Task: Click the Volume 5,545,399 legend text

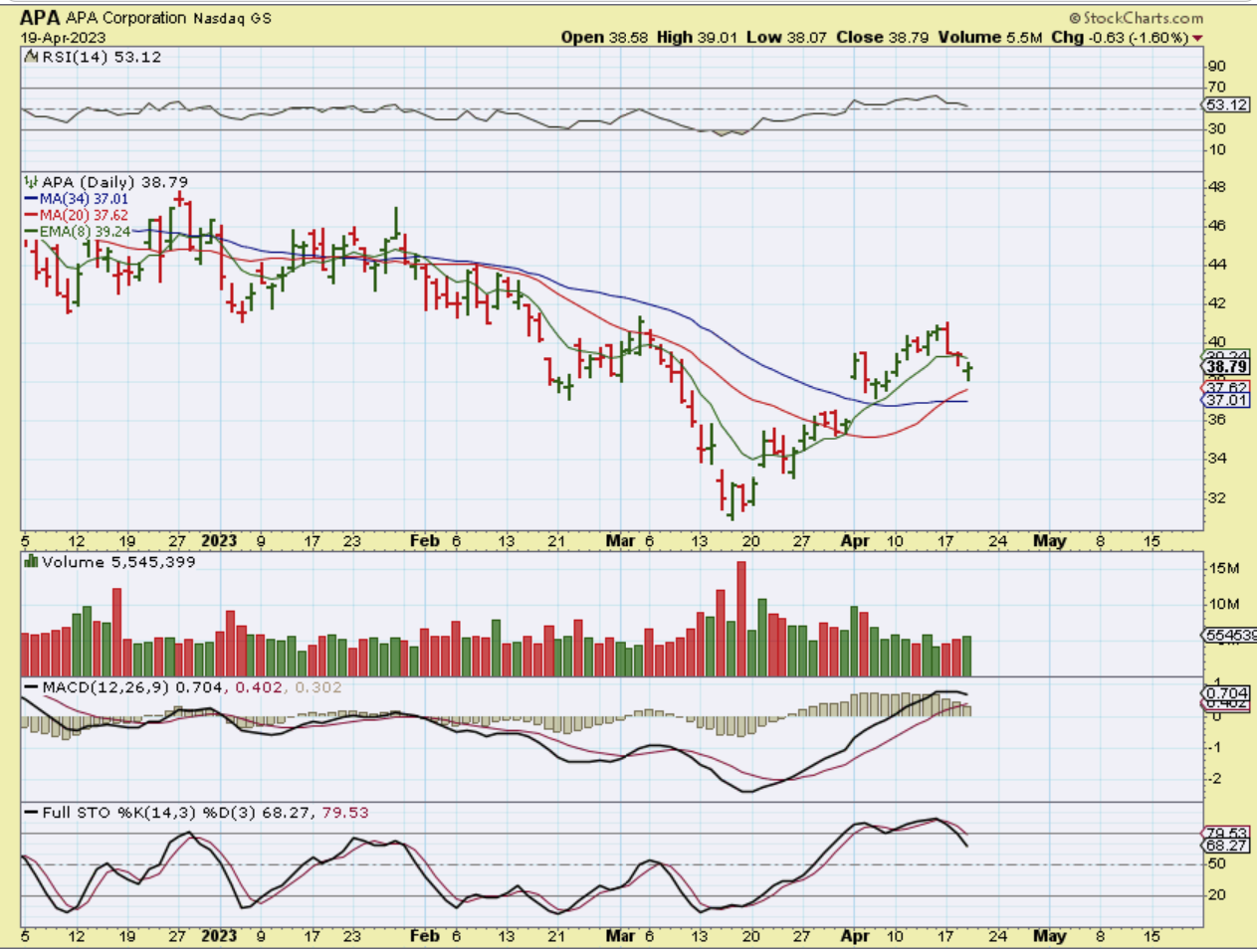Action: click(118, 562)
